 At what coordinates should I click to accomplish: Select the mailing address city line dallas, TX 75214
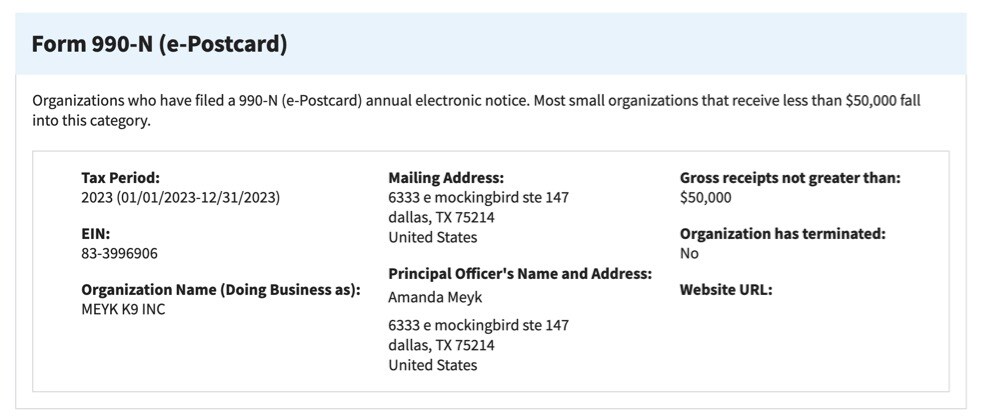tap(441, 218)
